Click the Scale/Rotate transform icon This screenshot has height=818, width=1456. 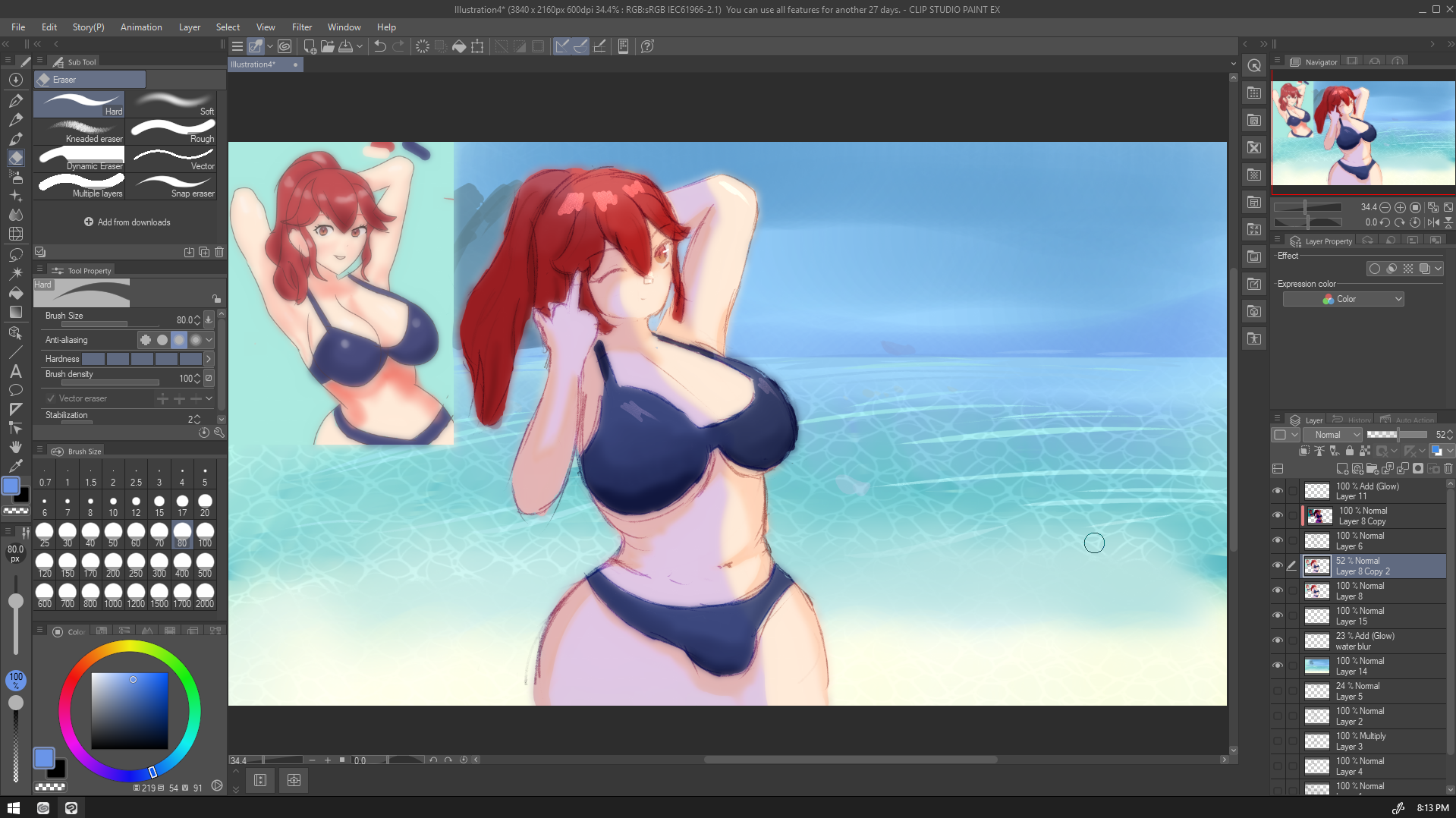tap(477, 46)
